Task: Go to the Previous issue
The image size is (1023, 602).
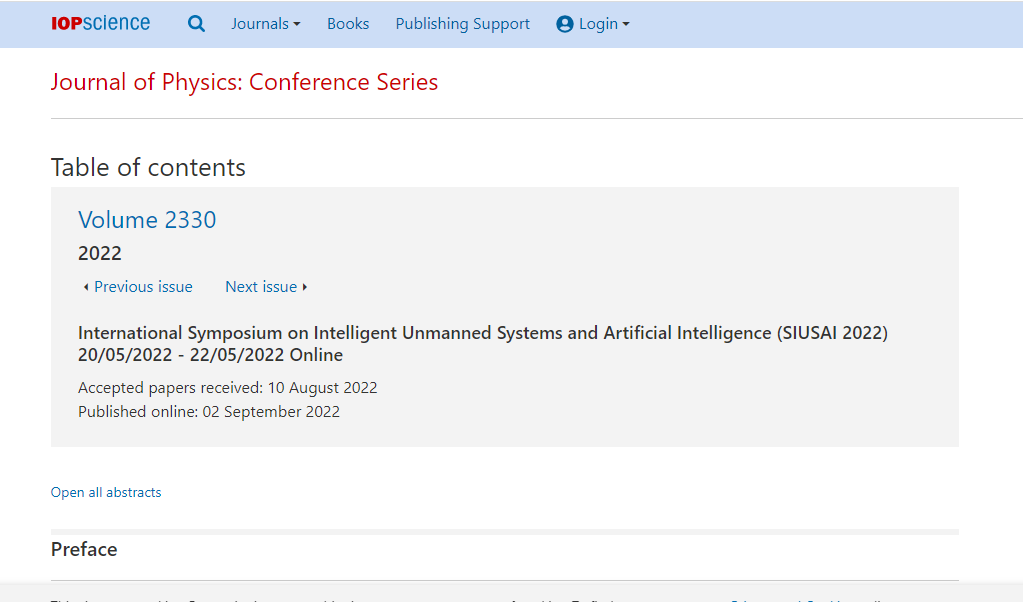Action: tap(143, 287)
